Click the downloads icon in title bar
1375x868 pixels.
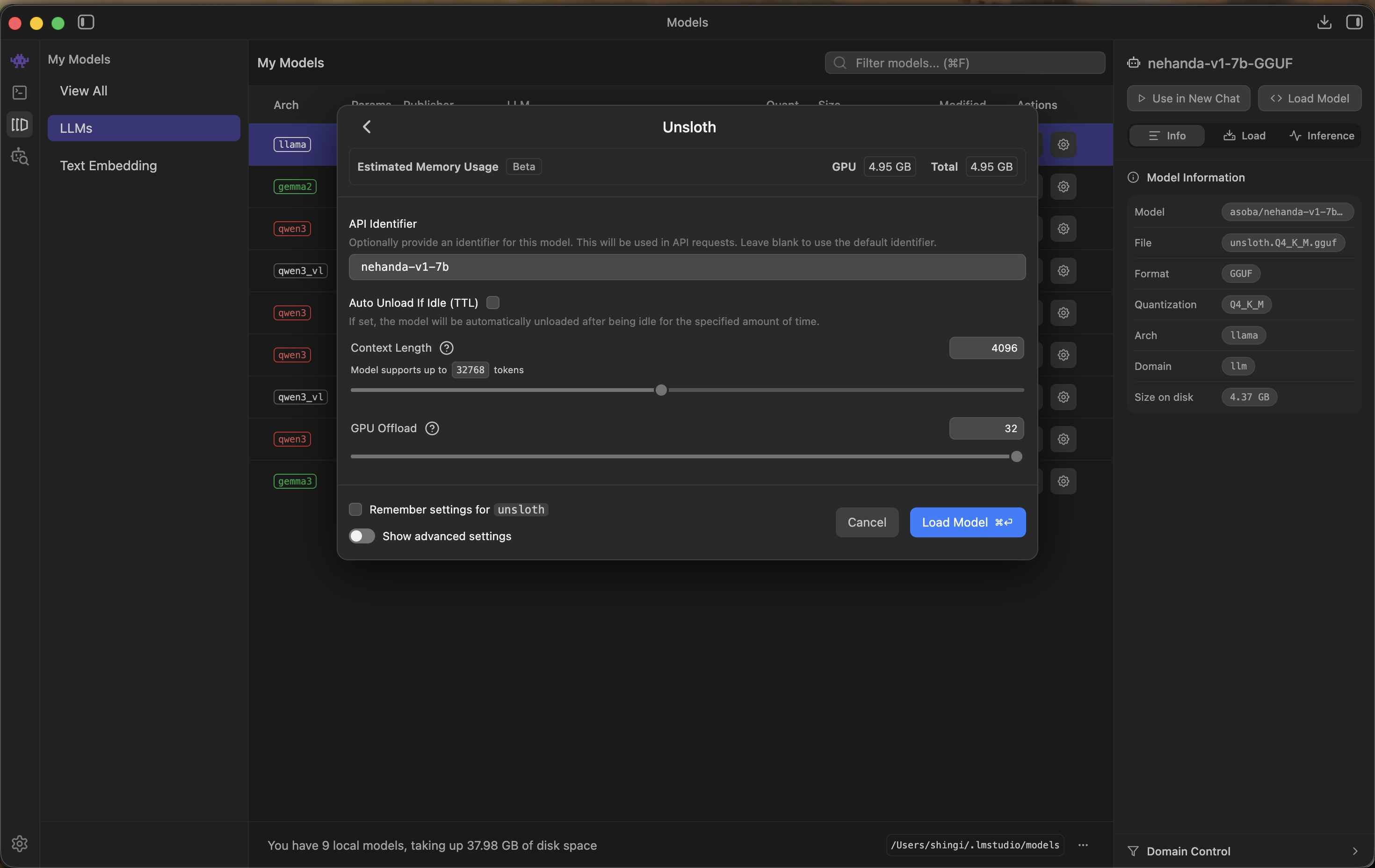tap(1324, 22)
